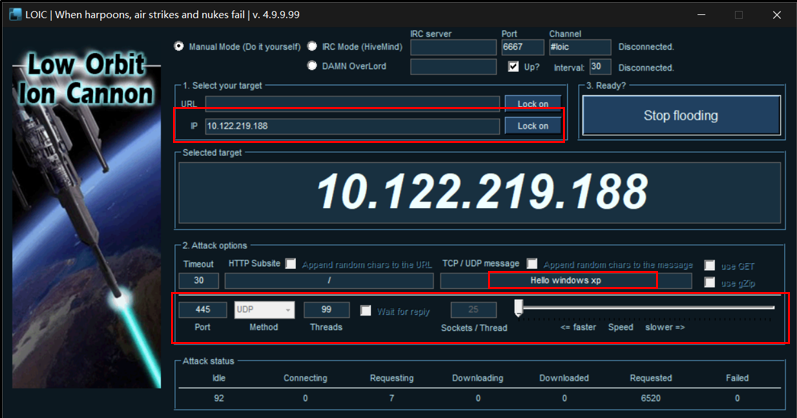Image resolution: width=797 pixels, height=418 pixels.
Task: Click the Downloading column header
Action: pyautogui.click(x=478, y=378)
